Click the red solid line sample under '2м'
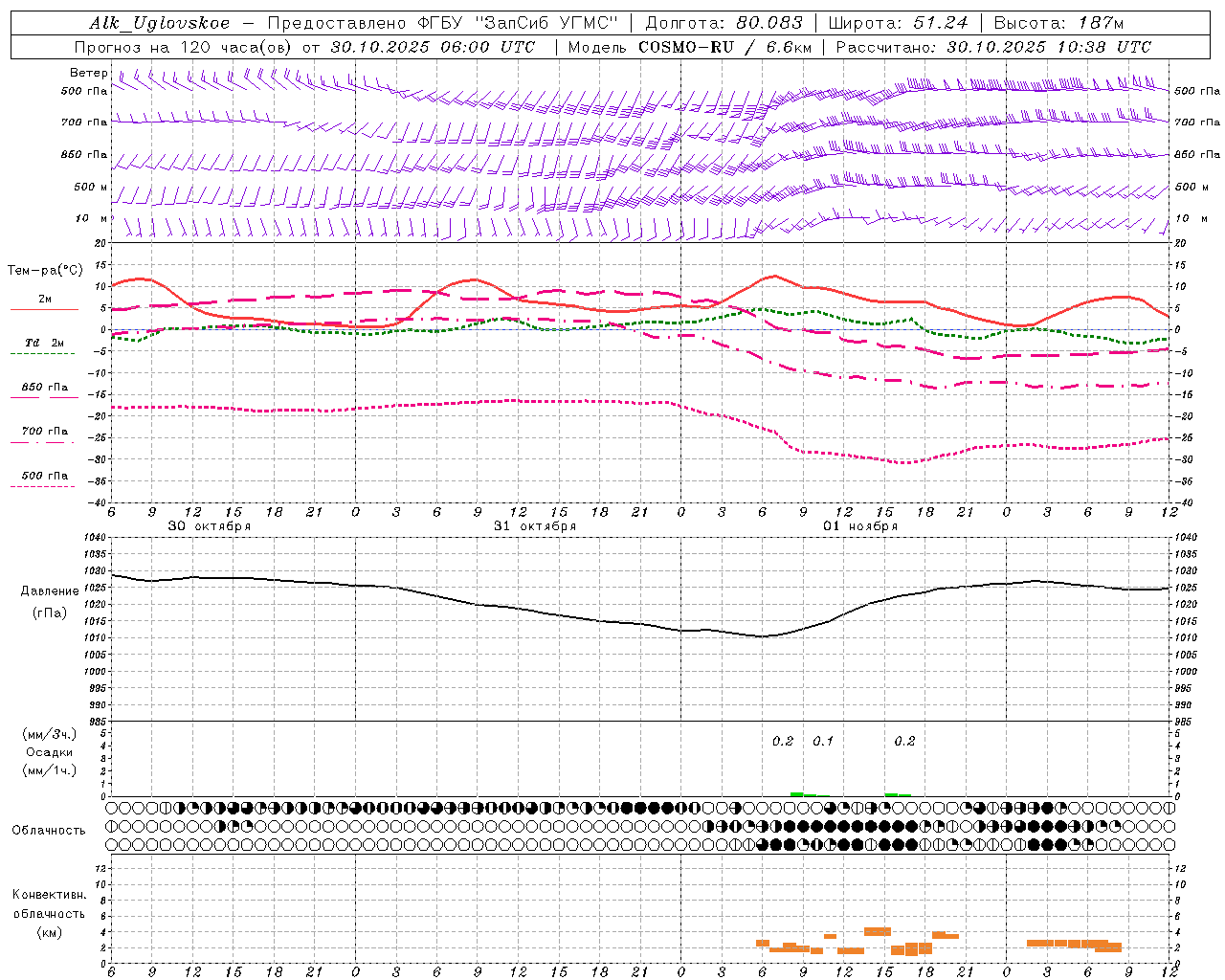1225x980 pixels. click(x=44, y=310)
